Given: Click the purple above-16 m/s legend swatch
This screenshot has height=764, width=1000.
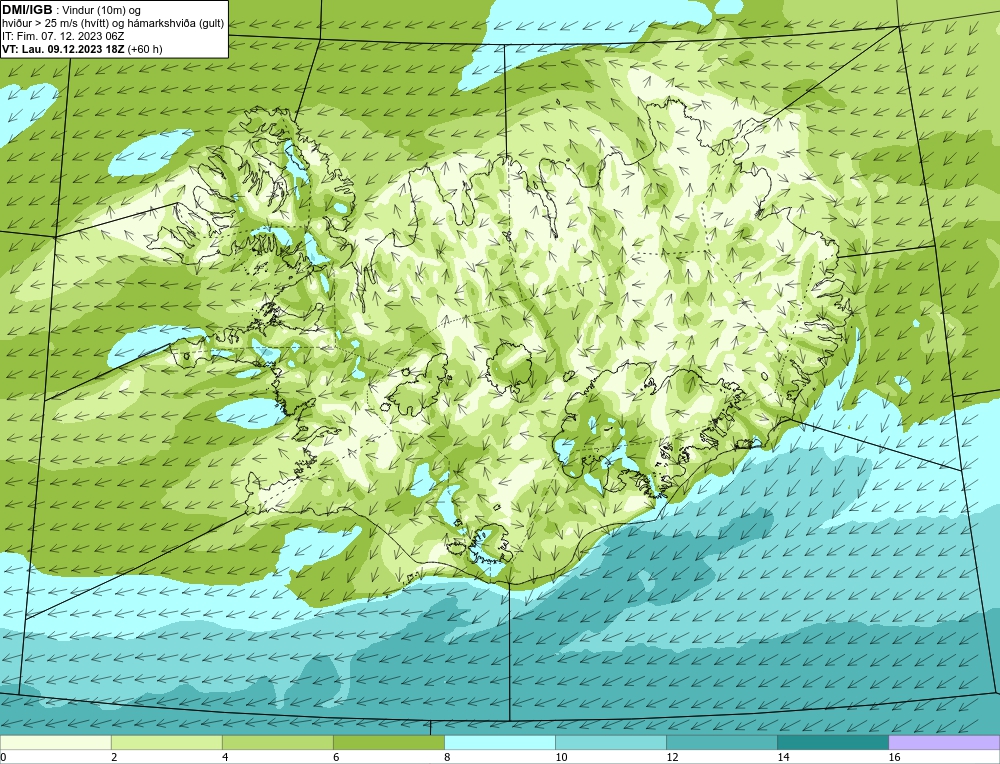Looking at the screenshot, I should [944, 742].
